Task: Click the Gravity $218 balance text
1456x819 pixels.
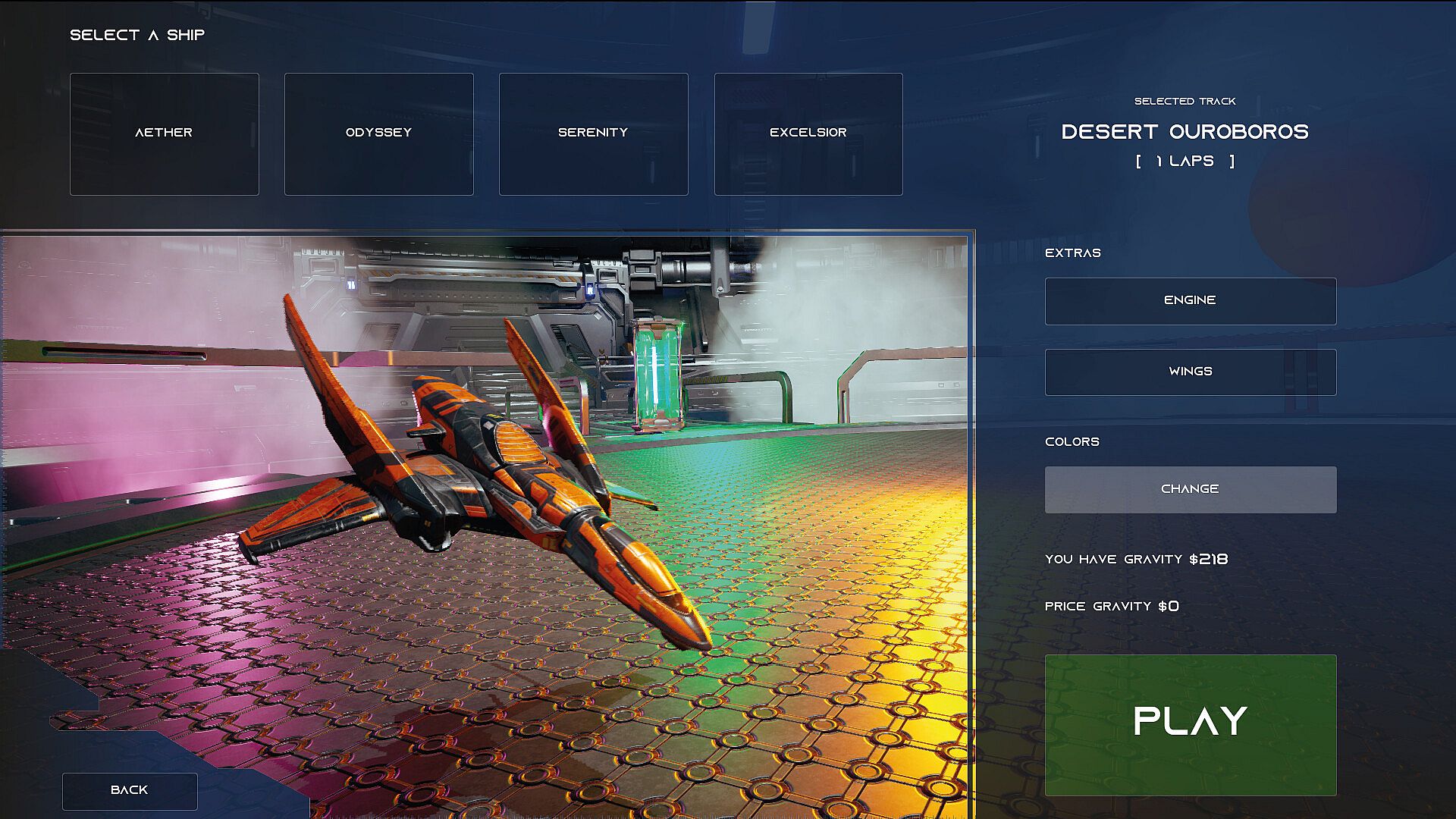Action: [x=1136, y=560]
